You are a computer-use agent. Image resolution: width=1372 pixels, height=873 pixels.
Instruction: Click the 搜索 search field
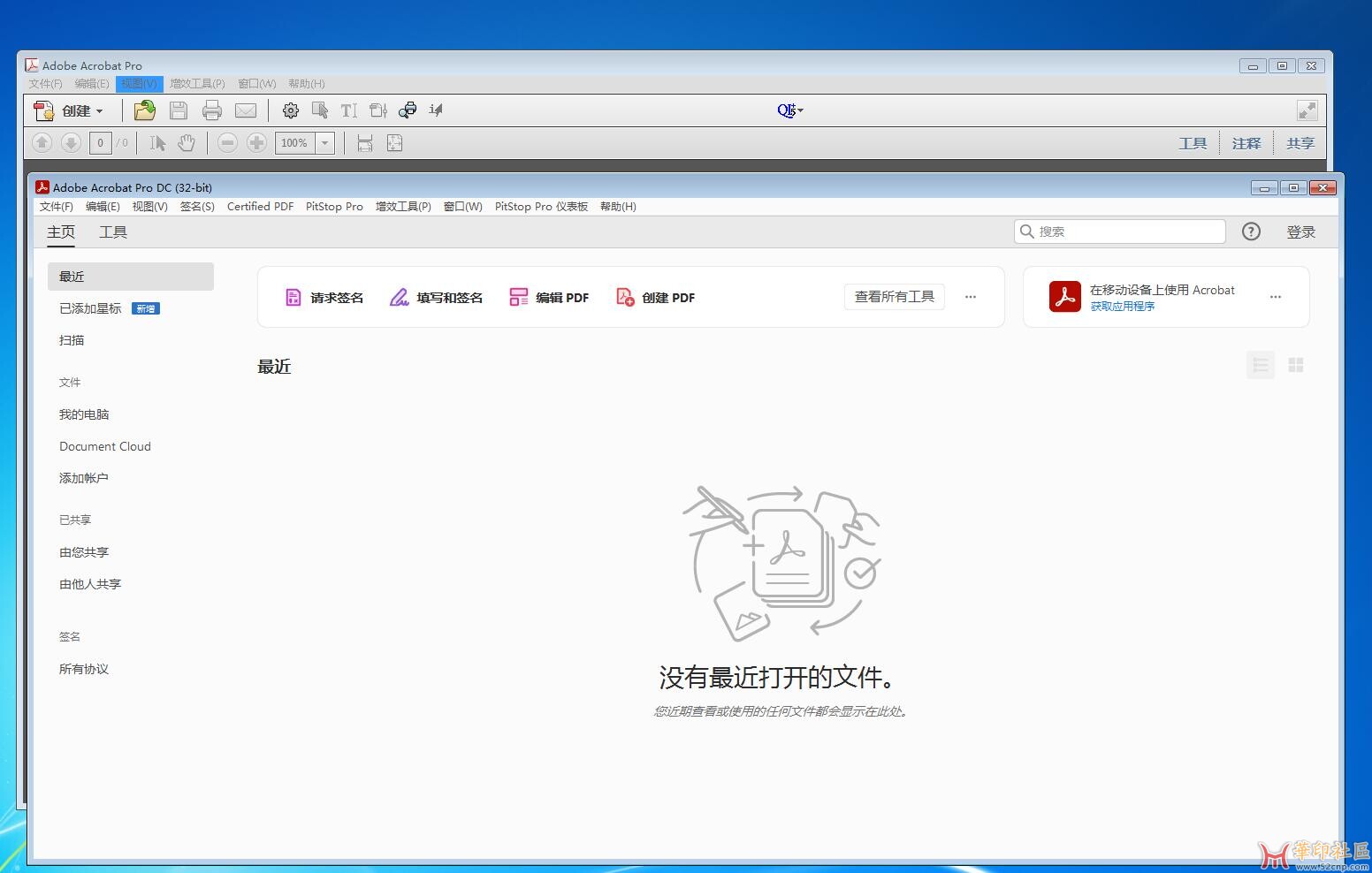click(1120, 232)
